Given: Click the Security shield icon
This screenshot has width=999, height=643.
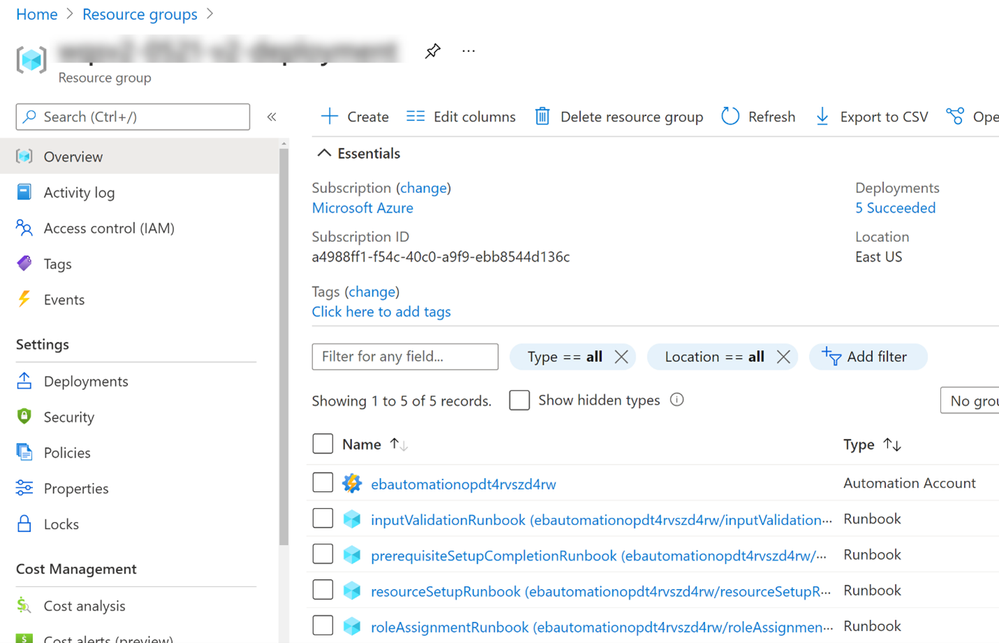Looking at the screenshot, I should click(24, 416).
